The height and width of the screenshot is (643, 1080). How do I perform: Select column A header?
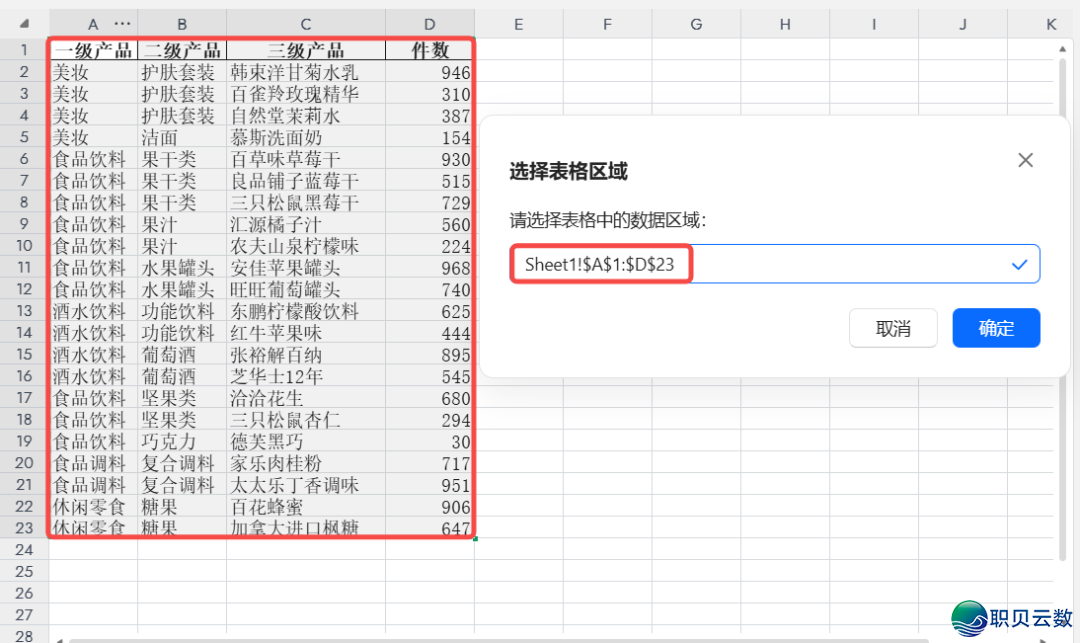pyautogui.click(x=93, y=24)
